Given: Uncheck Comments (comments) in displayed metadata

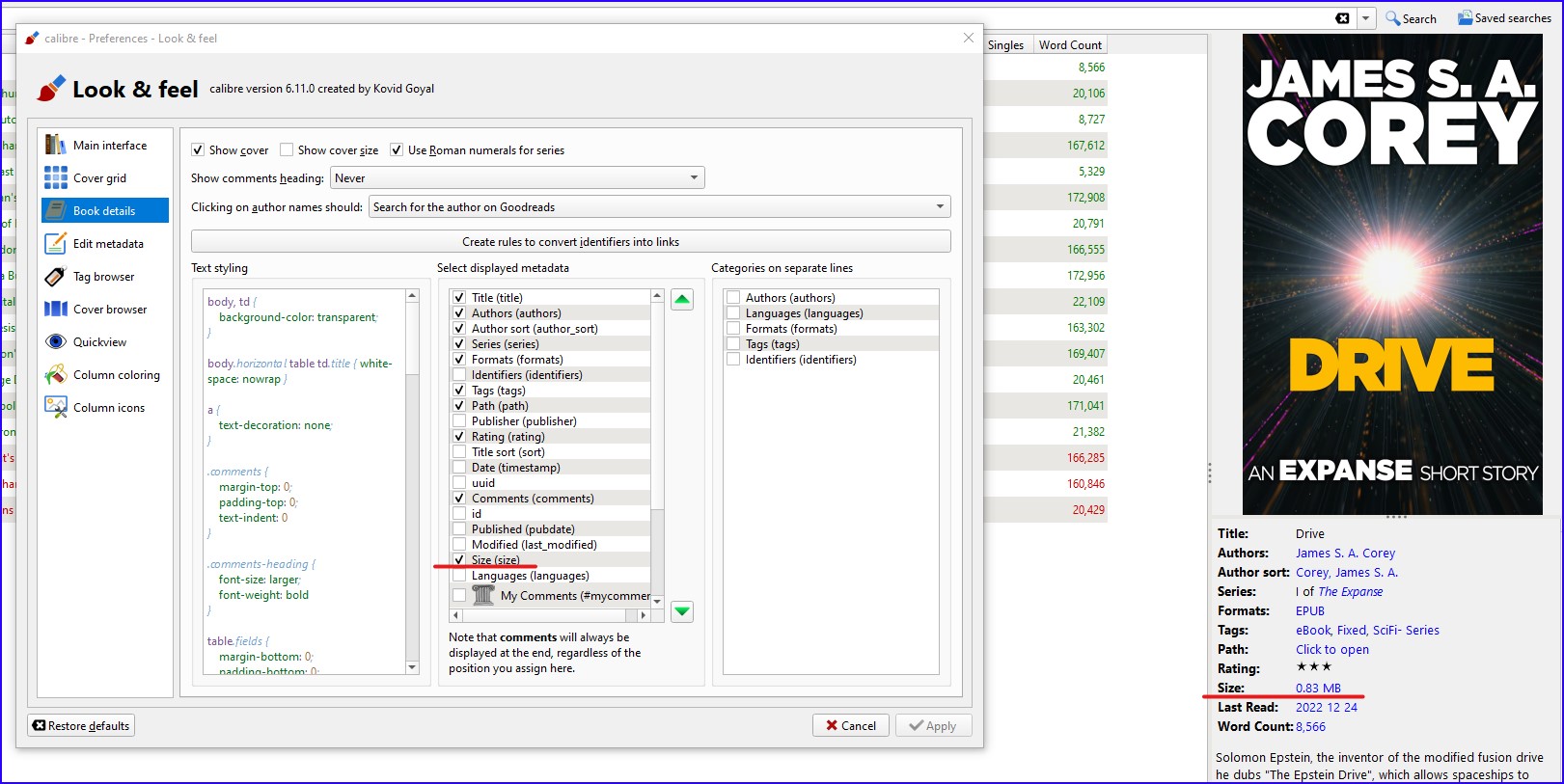Looking at the screenshot, I should [459, 499].
